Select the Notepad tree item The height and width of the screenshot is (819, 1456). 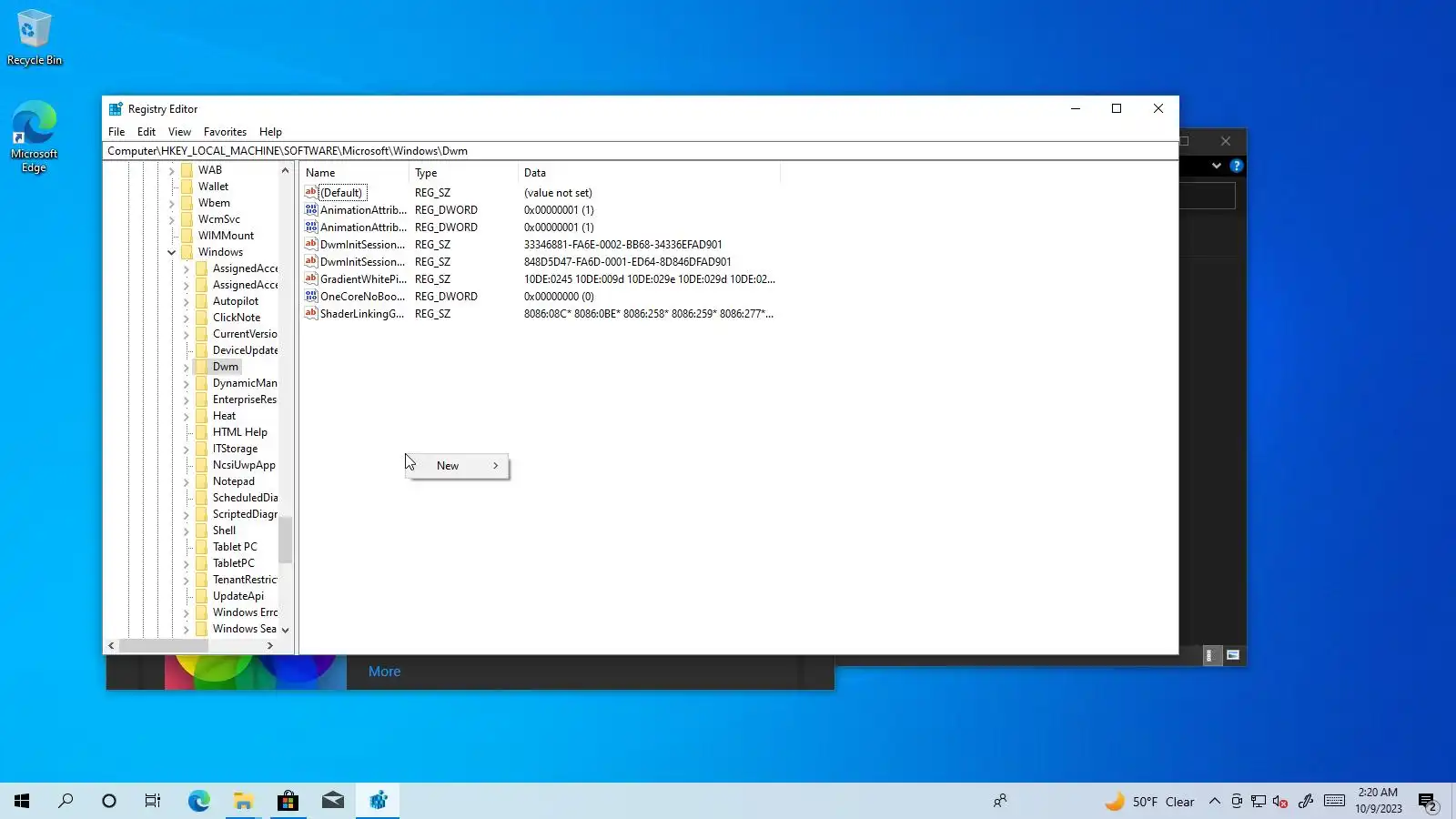(x=234, y=481)
